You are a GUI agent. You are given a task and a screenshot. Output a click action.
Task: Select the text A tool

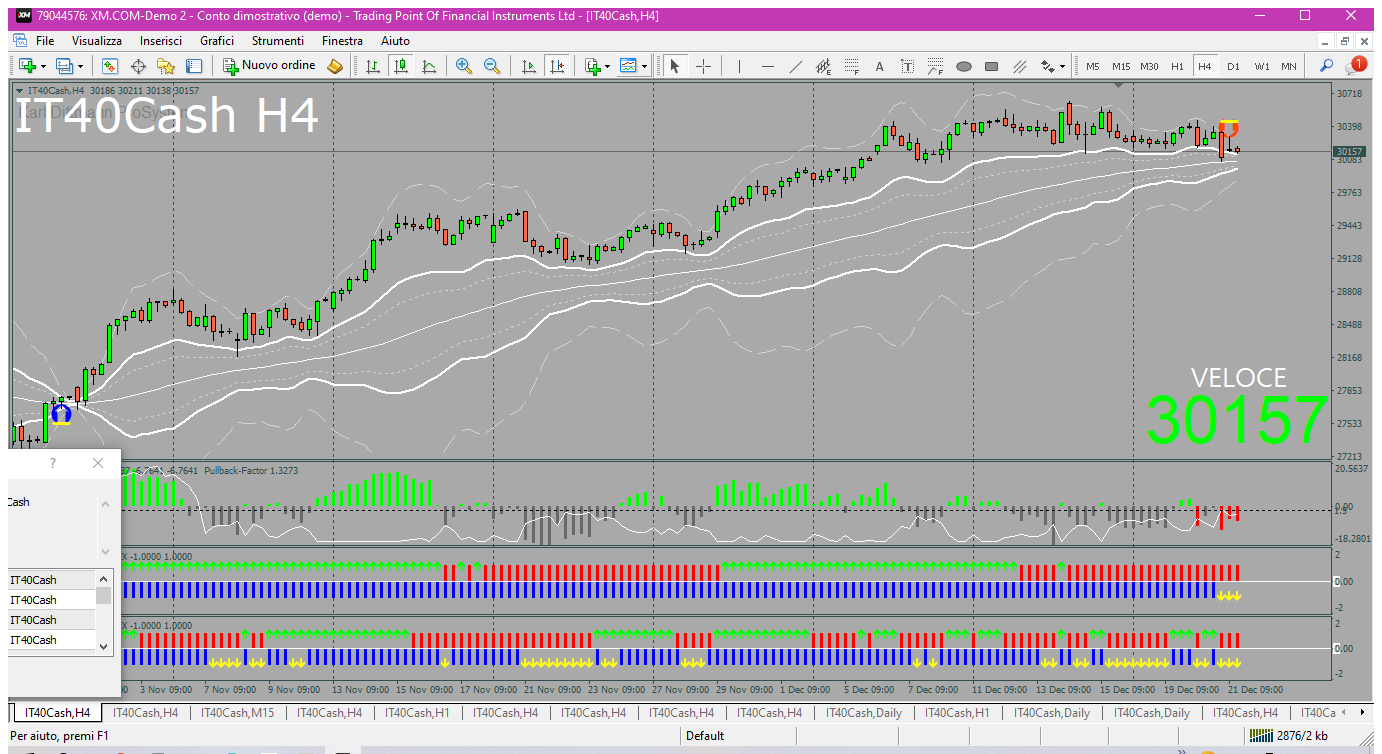(x=880, y=66)
